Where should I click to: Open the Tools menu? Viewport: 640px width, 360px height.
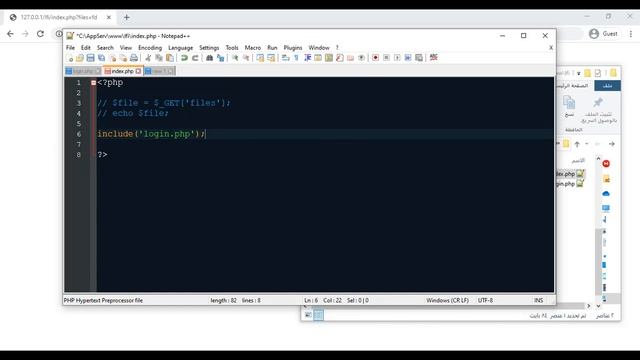232,48
